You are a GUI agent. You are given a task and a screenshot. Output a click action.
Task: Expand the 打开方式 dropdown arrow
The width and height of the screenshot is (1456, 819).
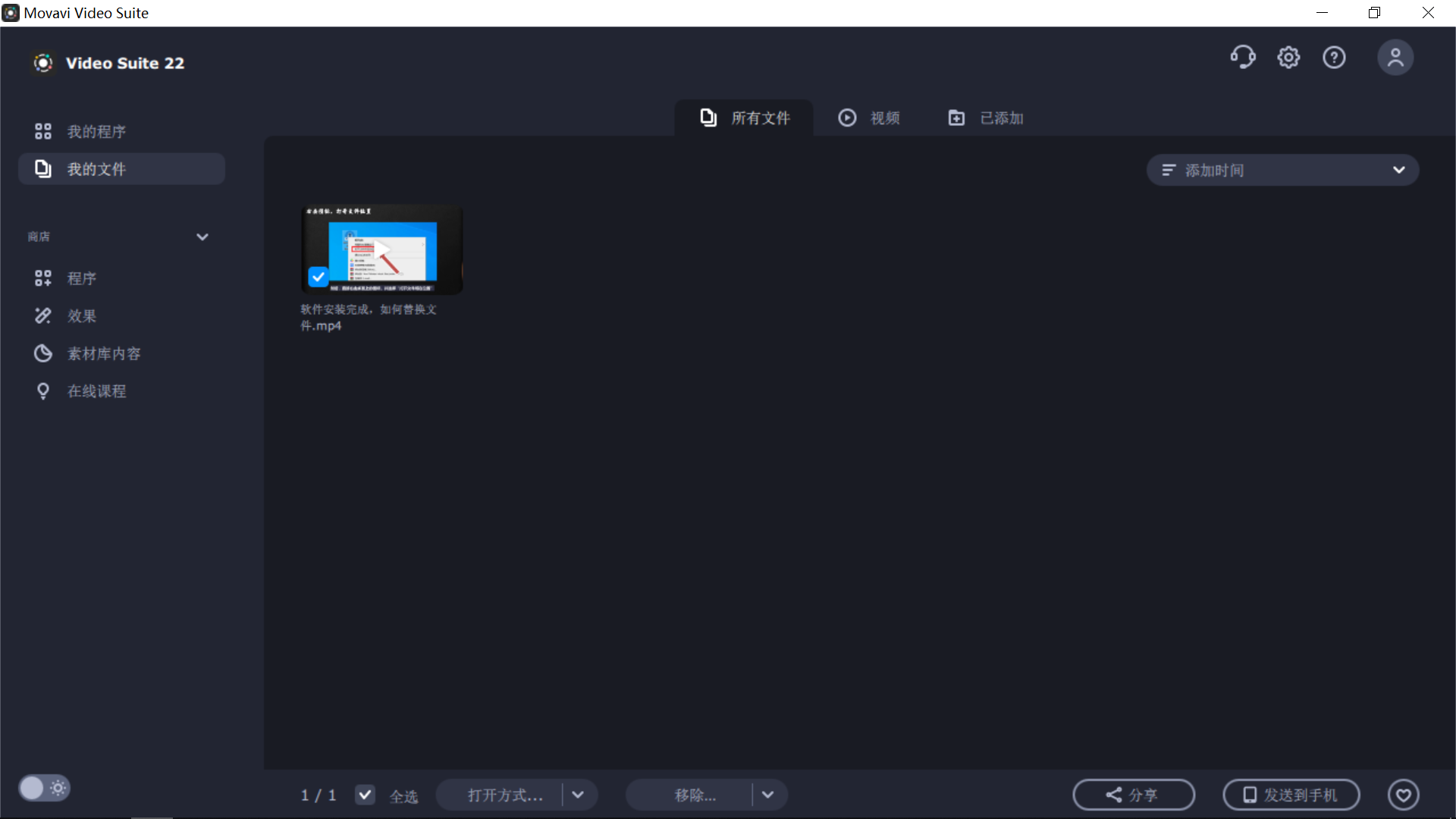click(578, 795)
